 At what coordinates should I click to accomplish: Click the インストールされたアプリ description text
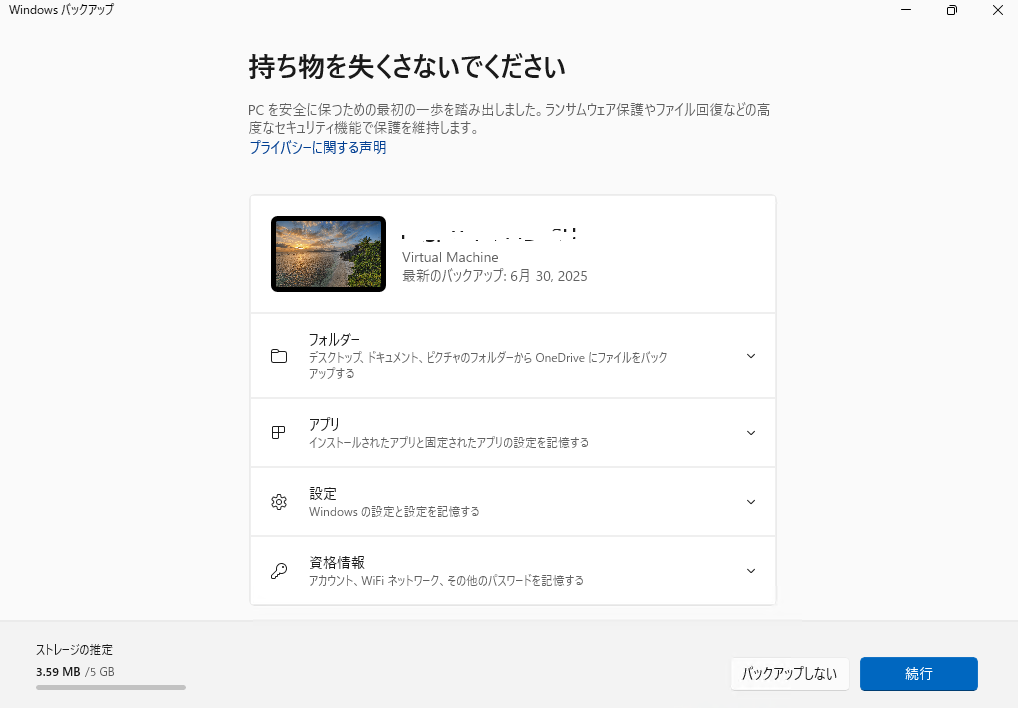coord(449,443)
